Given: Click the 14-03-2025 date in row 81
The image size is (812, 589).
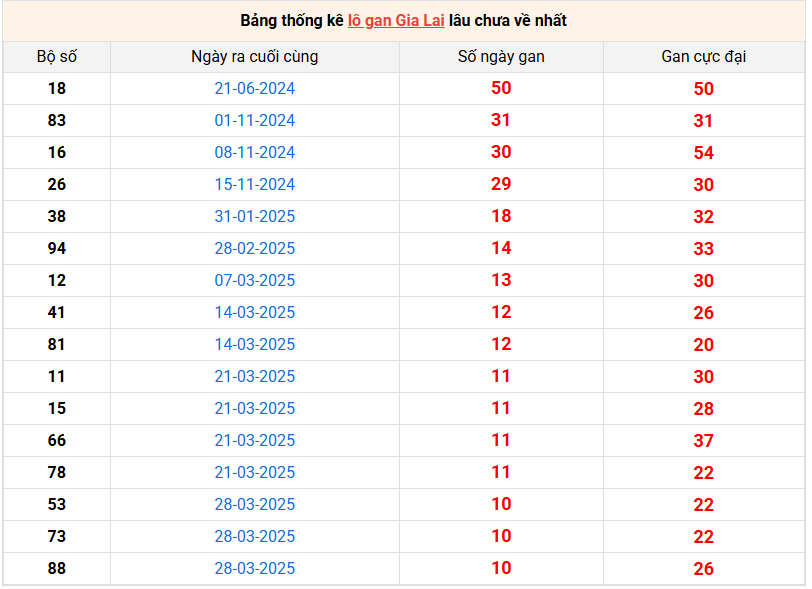Looking at the screenshot, I should [255, 345].
